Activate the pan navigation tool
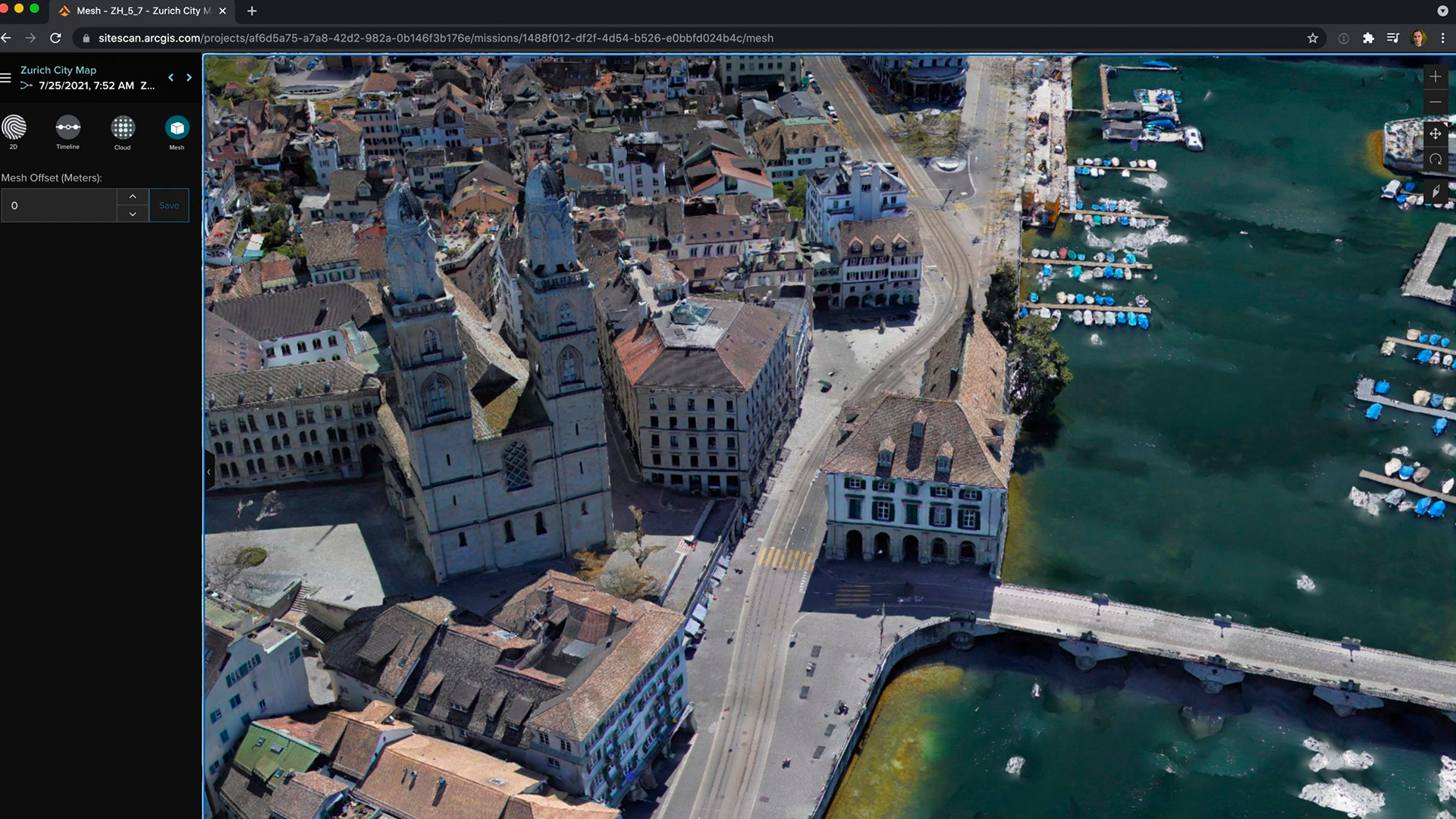1456x819 pixels. point(1435,133)
